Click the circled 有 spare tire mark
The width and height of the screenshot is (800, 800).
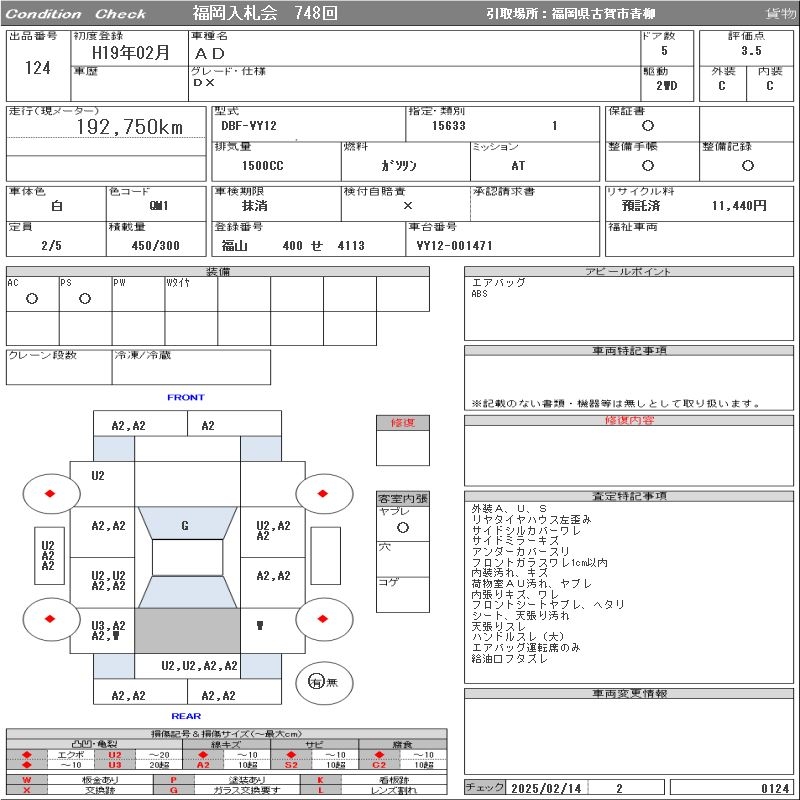pyautogui.click(x=317, y=682)
